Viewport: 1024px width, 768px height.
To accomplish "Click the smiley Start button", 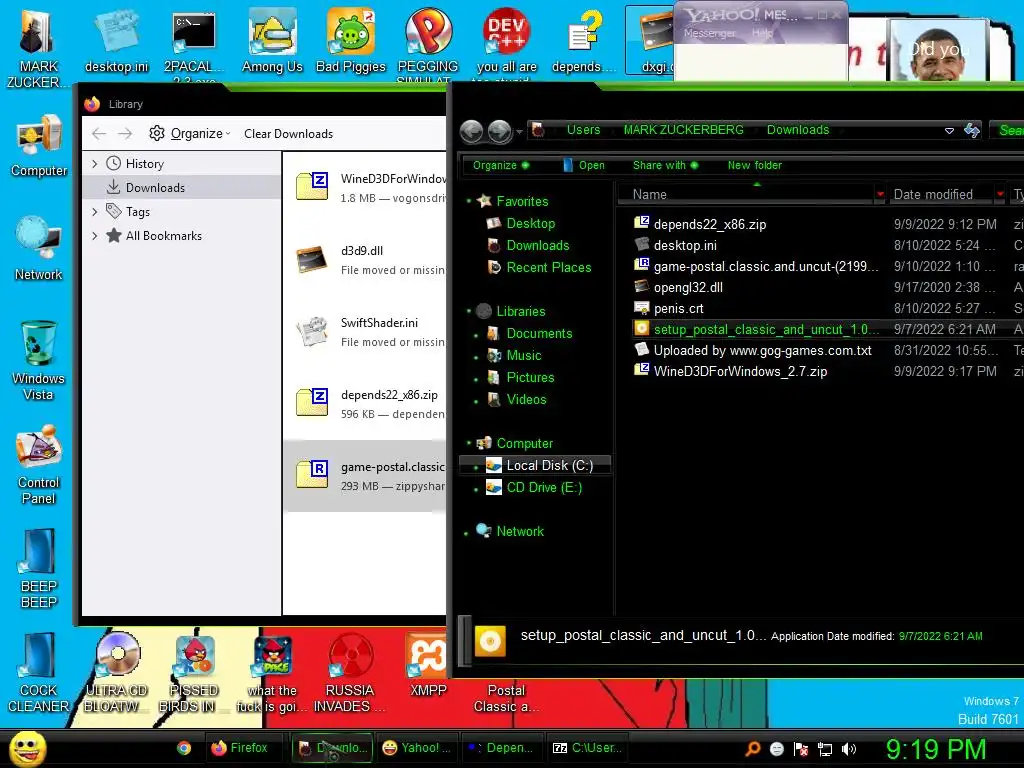I will coord(27,748).
